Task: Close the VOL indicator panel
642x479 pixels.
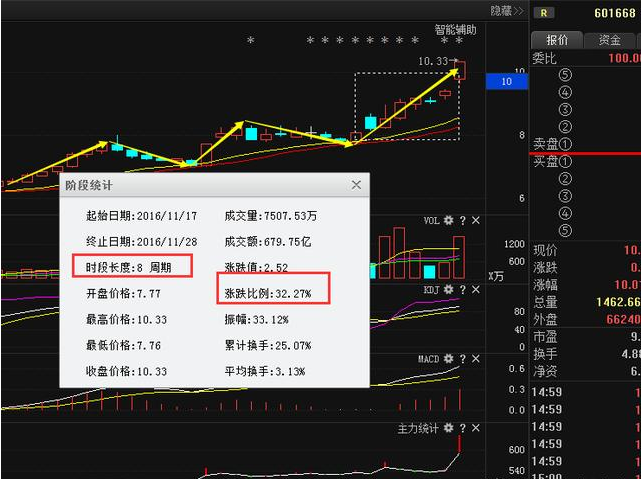Action: [x=475, y=221]
